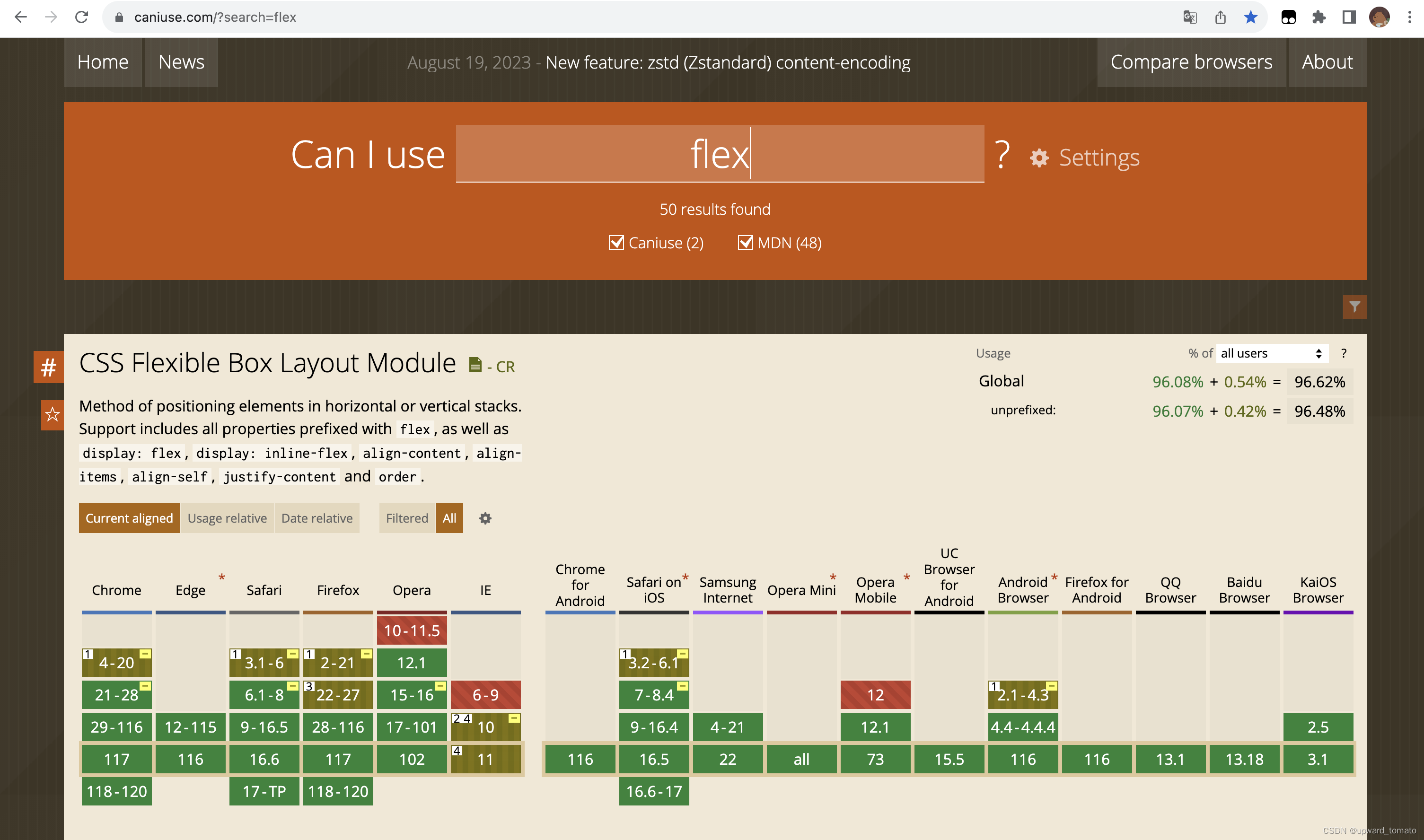
Task: Reload the caniuse page
Action: [x=81, y=17]
